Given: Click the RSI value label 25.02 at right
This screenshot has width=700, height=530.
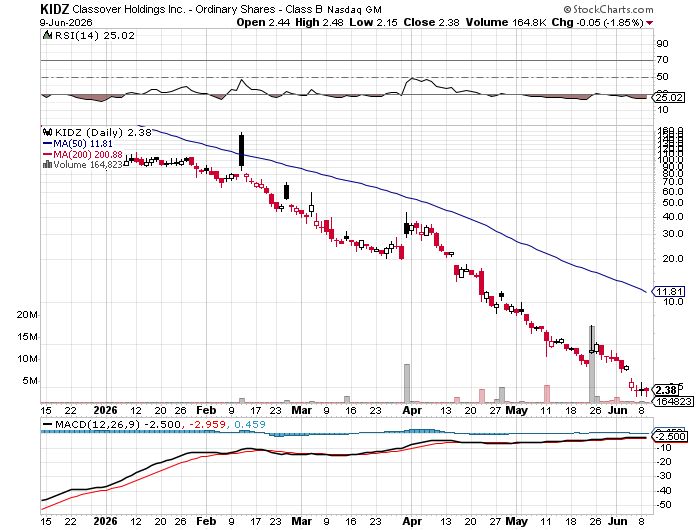Looking at the screenshot, I should (668, 97).
